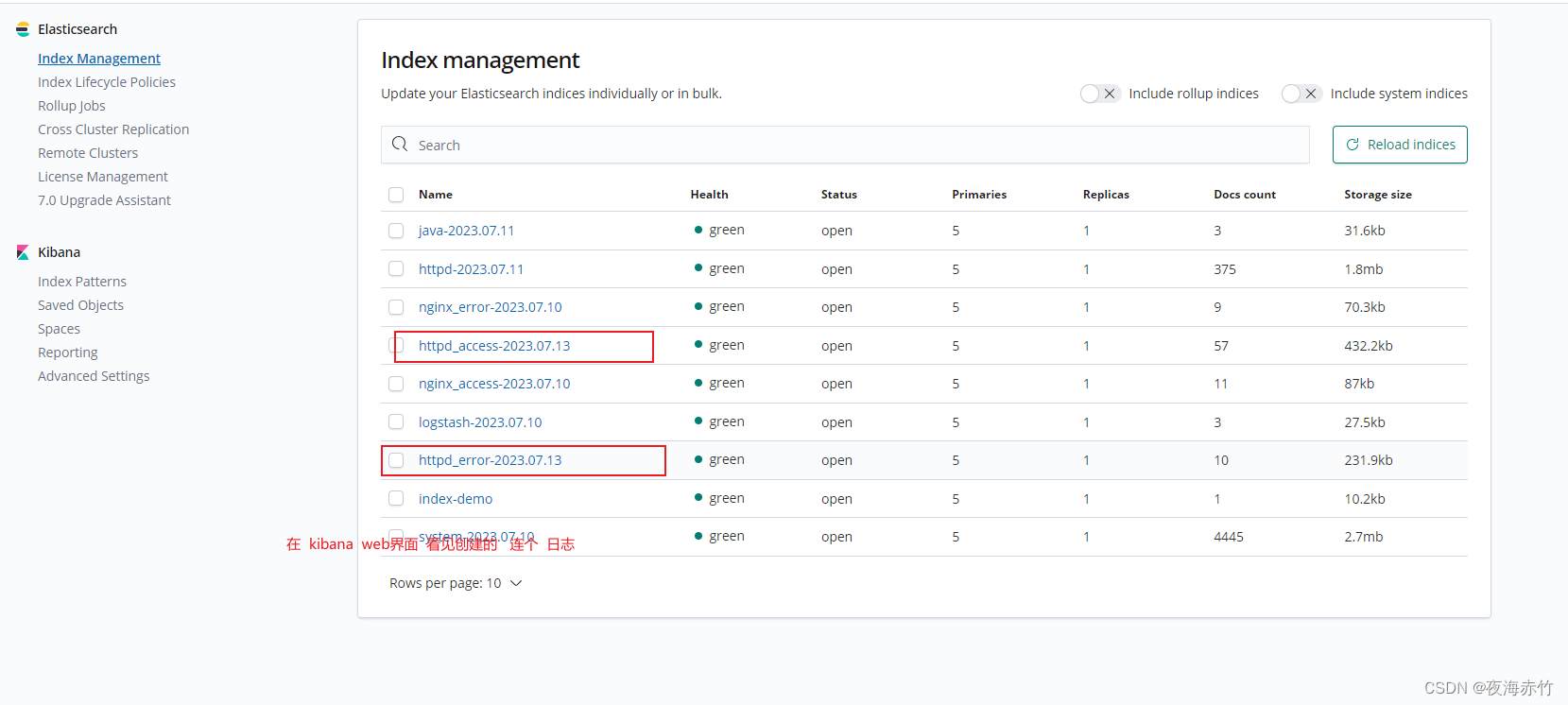The height and width of the screenshot is (705, 1568).
Task: Open Advanced Settings
Action: click(94, 376)
